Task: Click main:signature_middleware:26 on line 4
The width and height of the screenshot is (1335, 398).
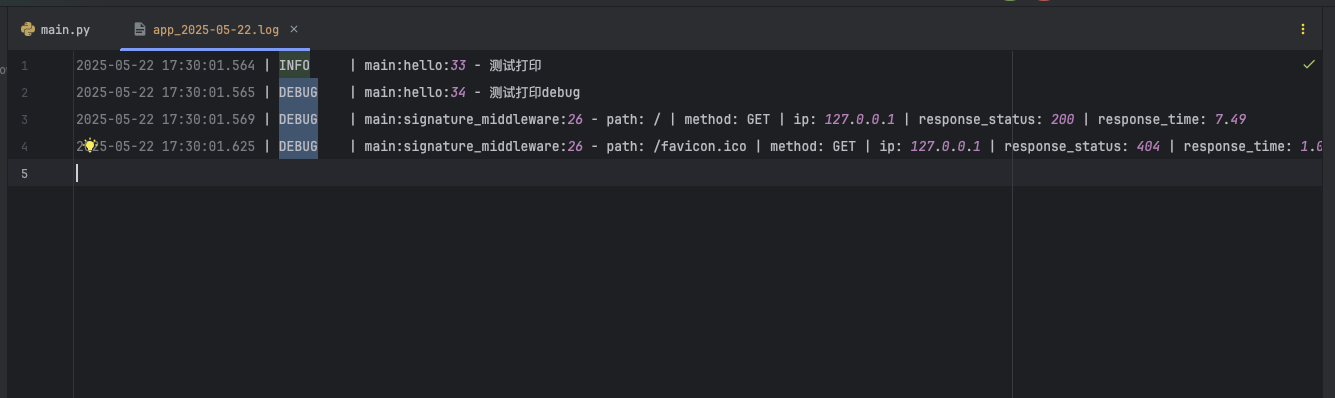Action: pos(473,147)
